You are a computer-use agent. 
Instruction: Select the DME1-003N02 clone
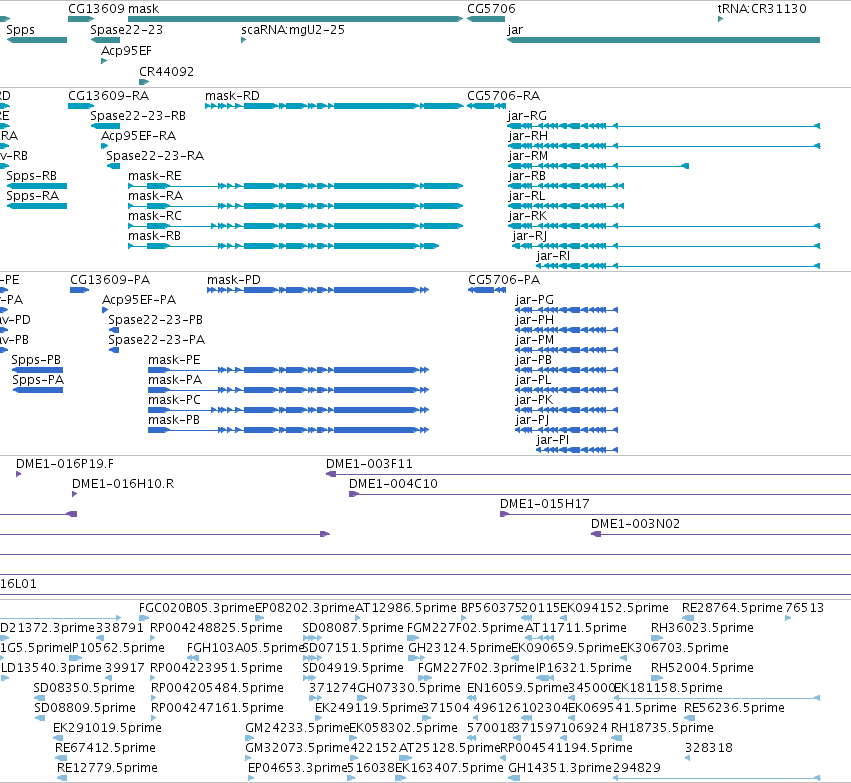[721, 534]
